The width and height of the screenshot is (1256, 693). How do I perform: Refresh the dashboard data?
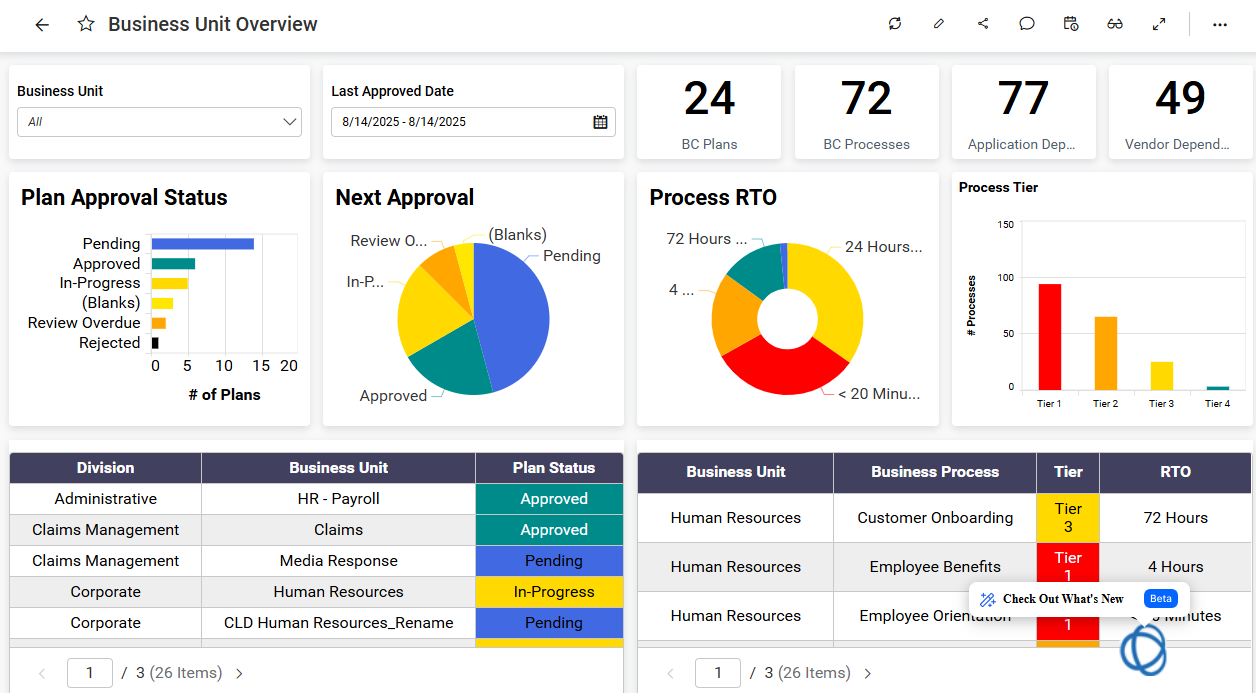895,24
